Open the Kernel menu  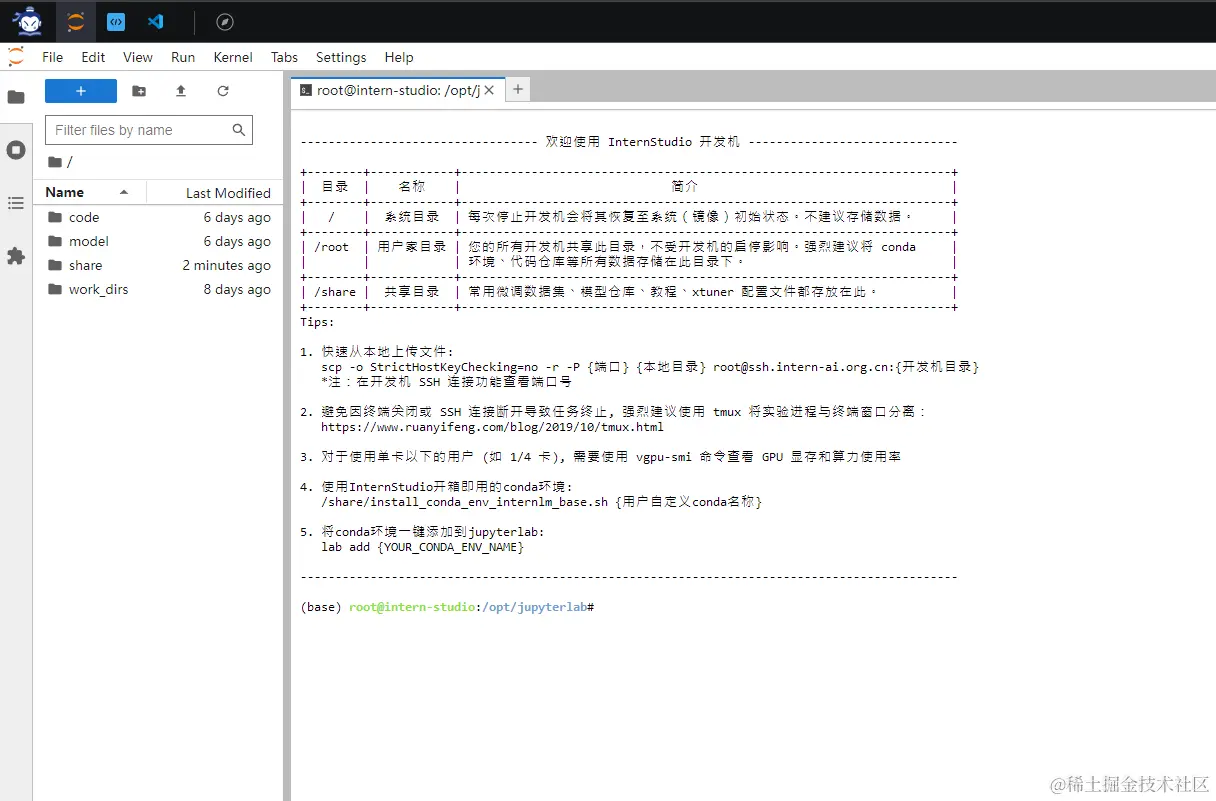click(x=233, y=57)
